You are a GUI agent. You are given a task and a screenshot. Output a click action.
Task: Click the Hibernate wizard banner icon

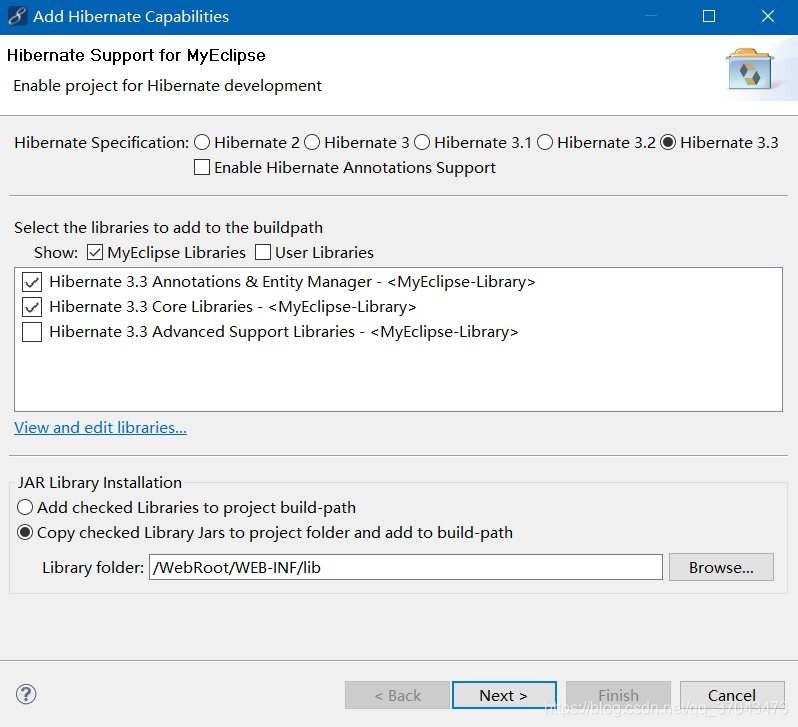pos(750,70)
